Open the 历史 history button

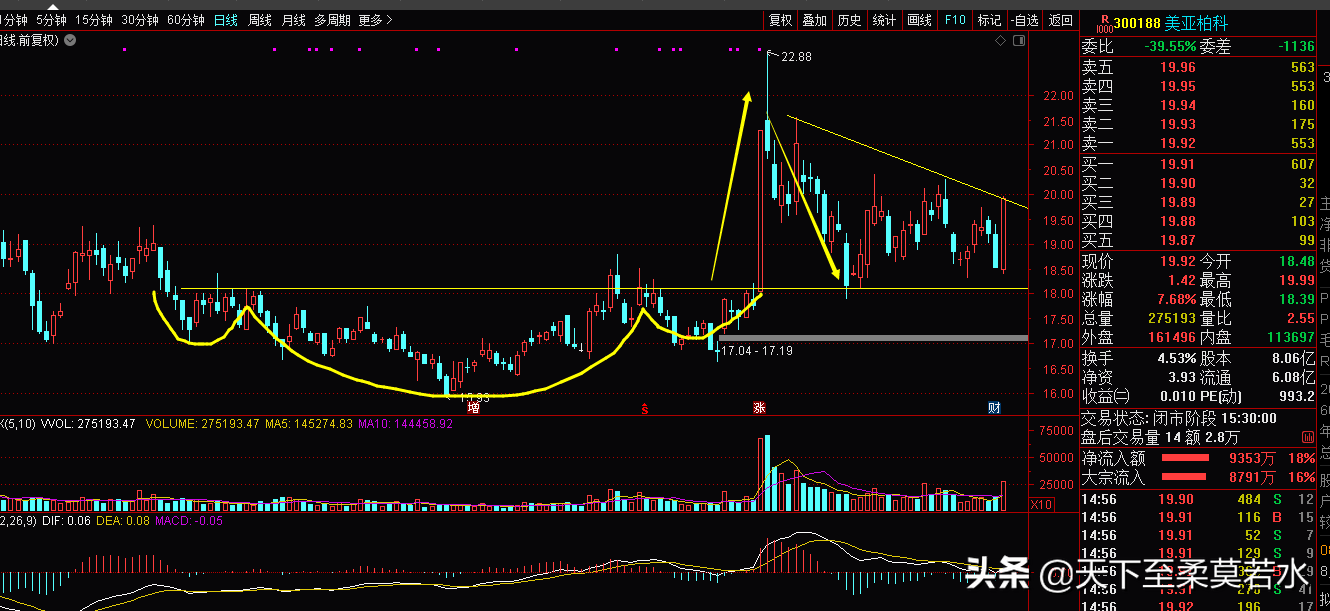point(849,20)
